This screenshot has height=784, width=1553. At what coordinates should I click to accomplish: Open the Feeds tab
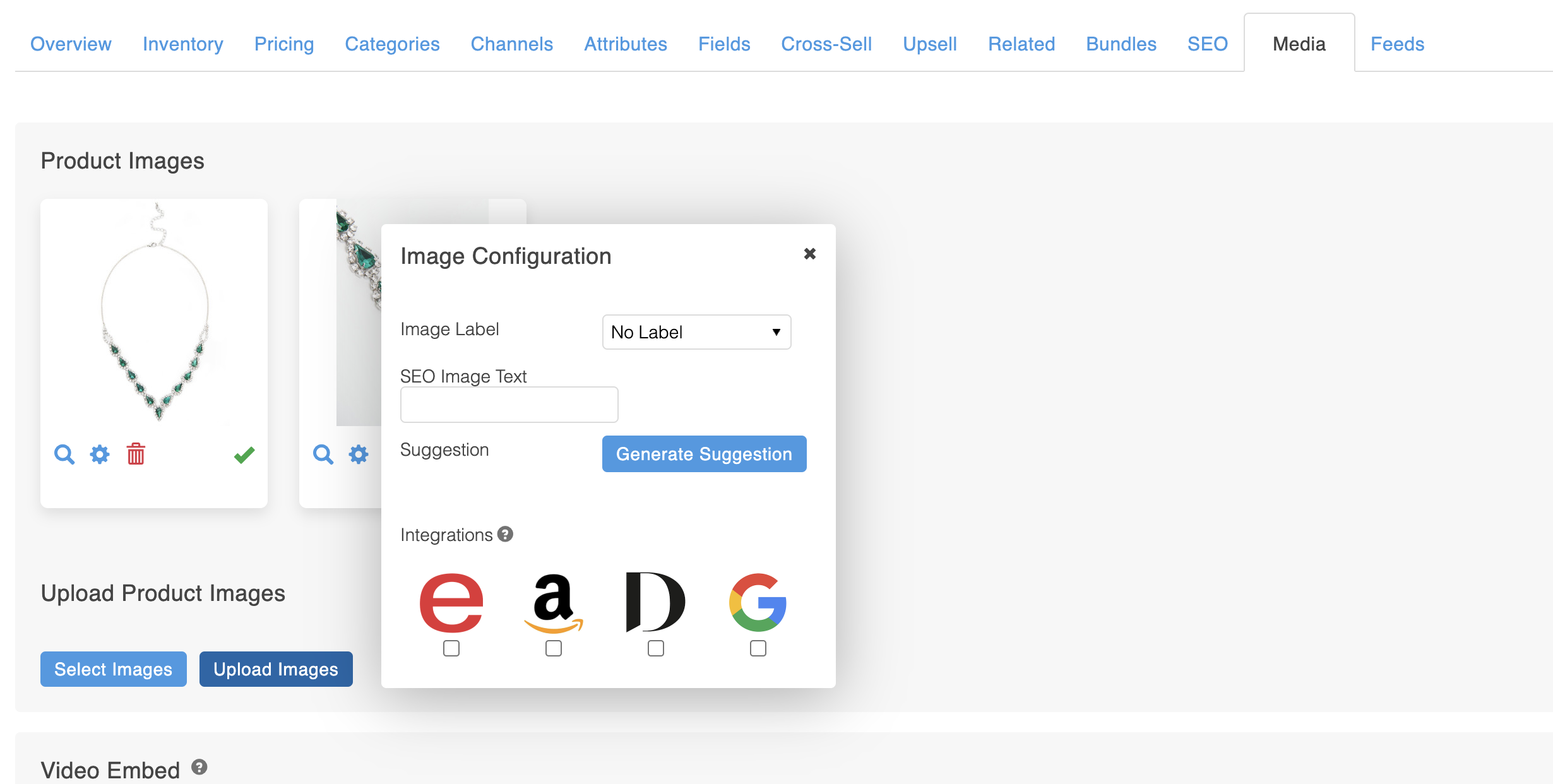coord(1397,44)
